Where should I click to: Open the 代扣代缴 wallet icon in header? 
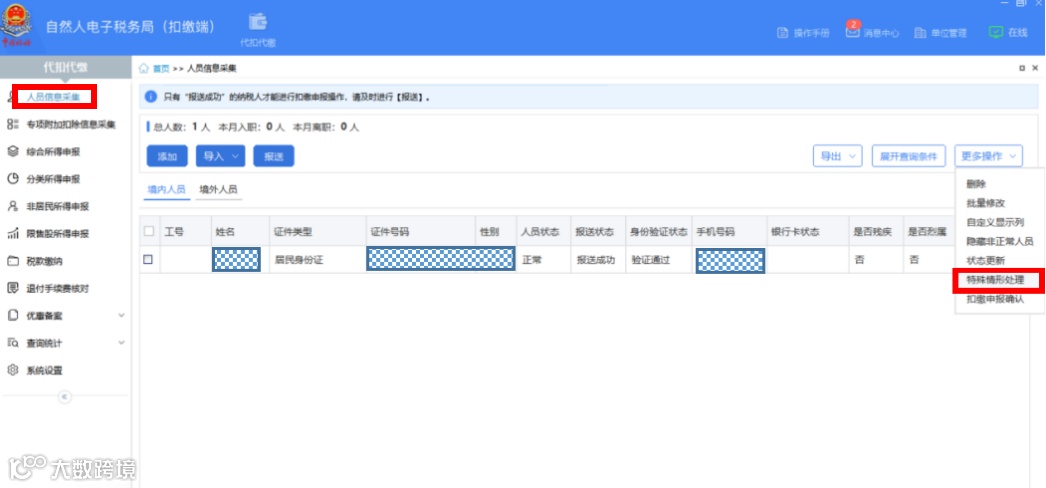coord(258,22)
